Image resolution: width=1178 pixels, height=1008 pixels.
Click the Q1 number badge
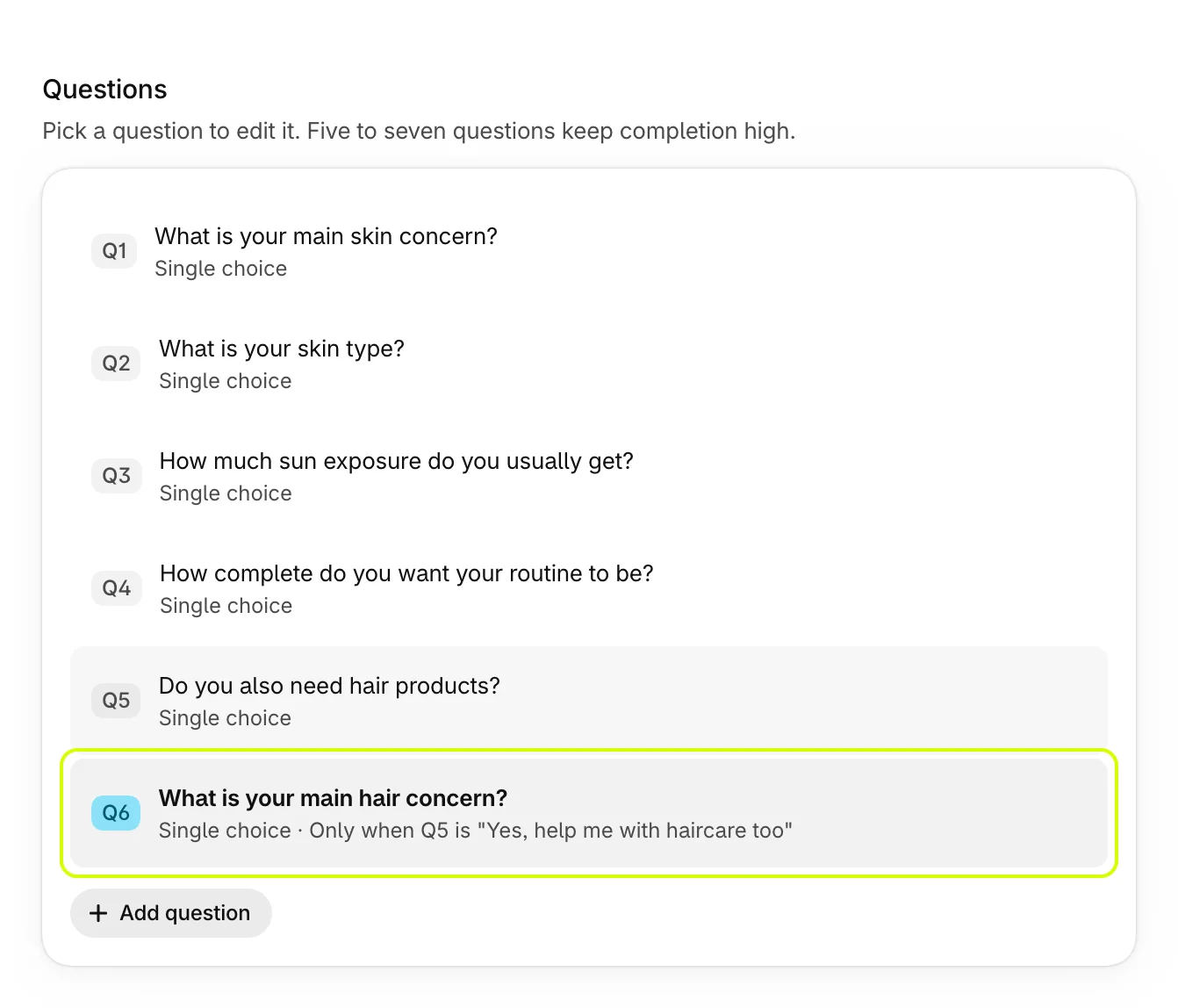click(x=114, y=251)
